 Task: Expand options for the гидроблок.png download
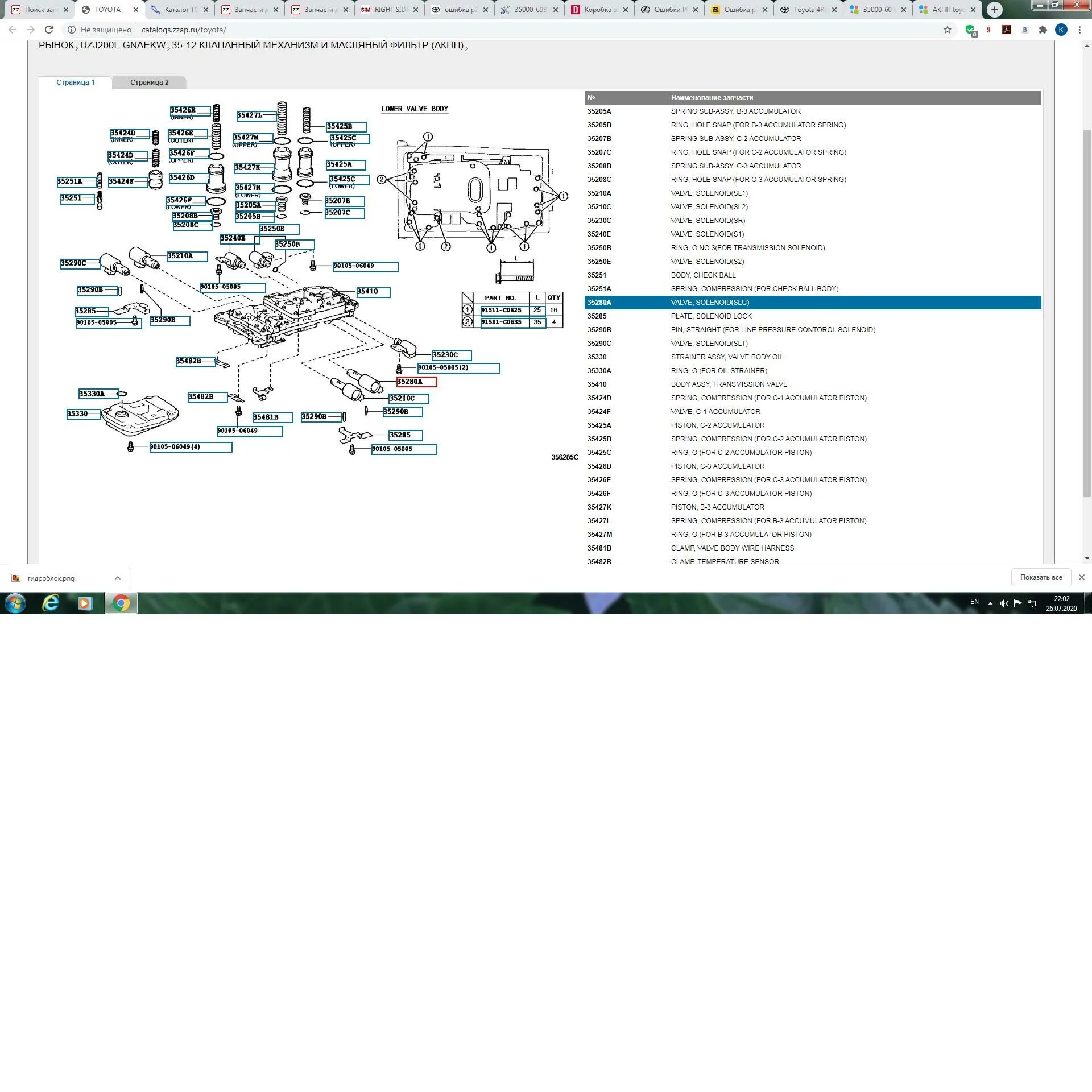coord(118,578)
